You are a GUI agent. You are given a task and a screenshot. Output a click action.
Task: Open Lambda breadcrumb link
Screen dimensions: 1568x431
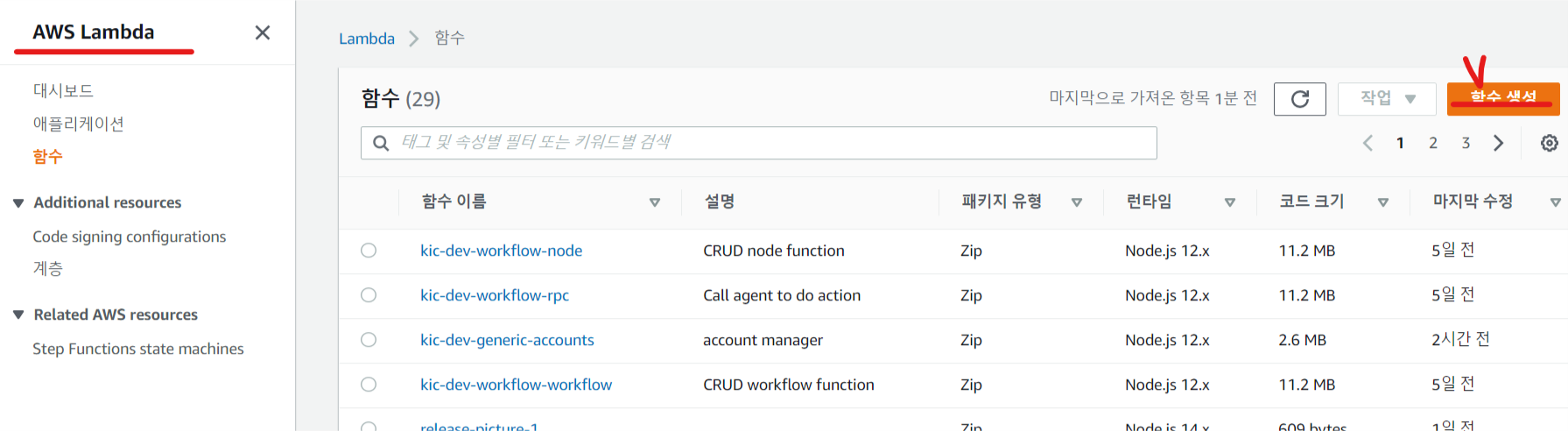click(367, 39)
